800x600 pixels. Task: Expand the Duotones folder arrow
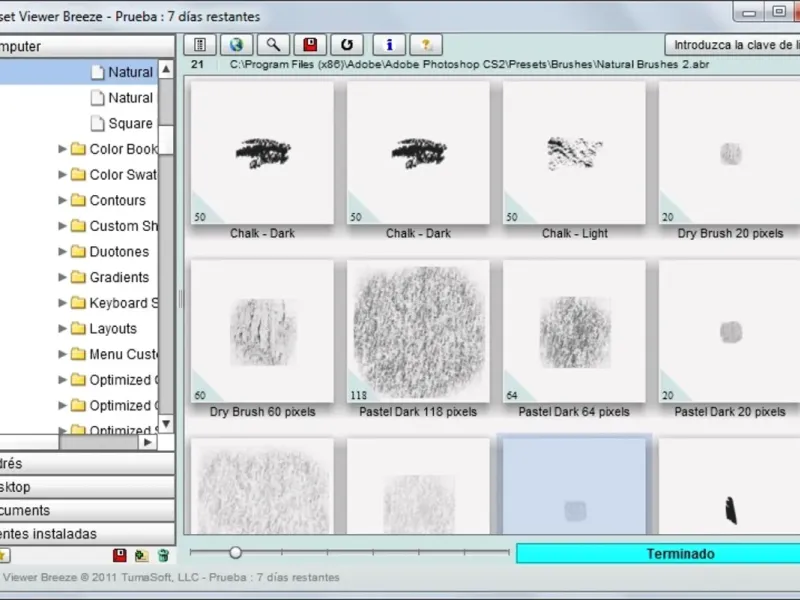63,252
